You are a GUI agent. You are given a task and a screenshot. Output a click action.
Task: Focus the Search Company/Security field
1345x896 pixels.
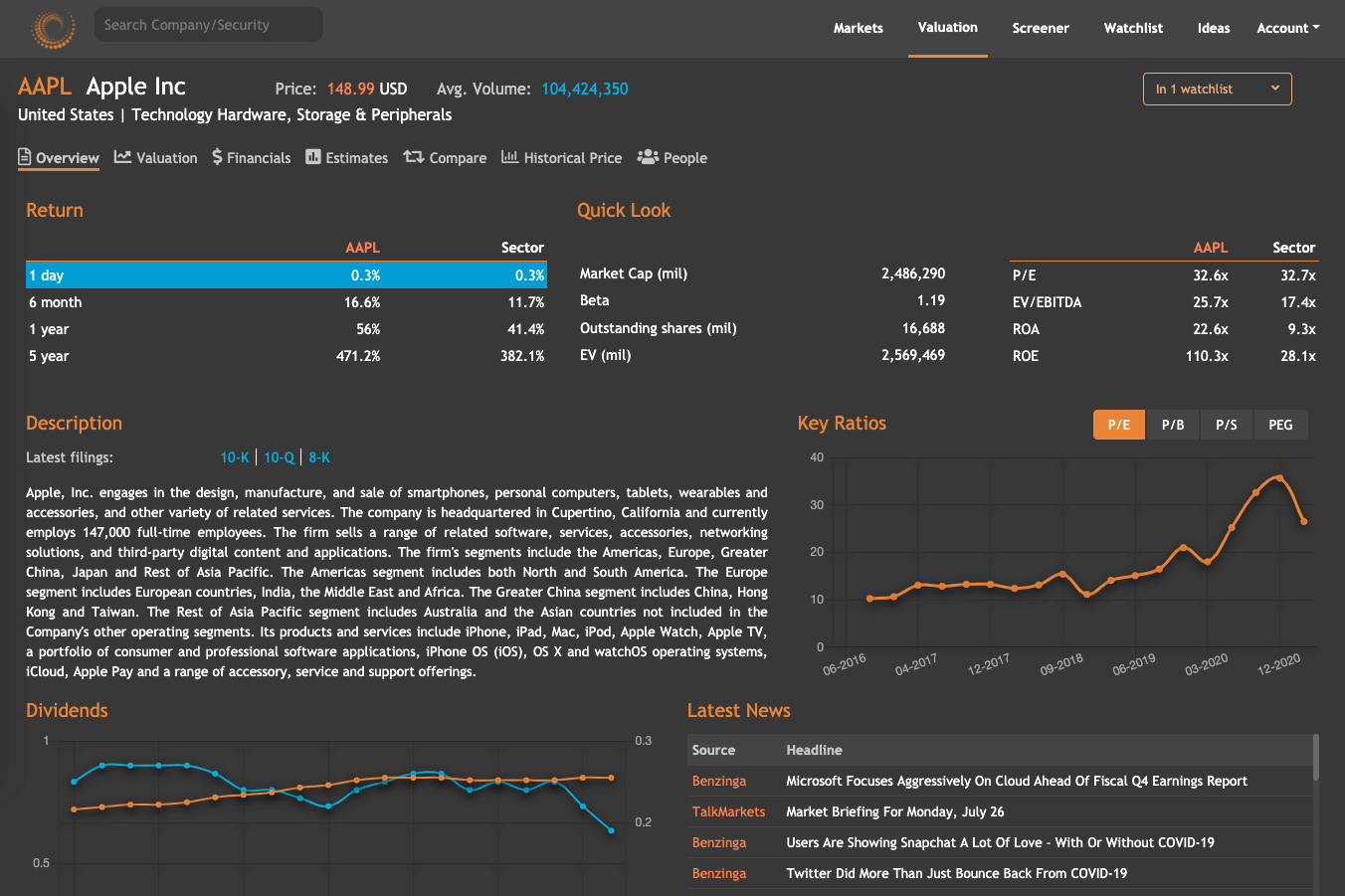(209, 25)
